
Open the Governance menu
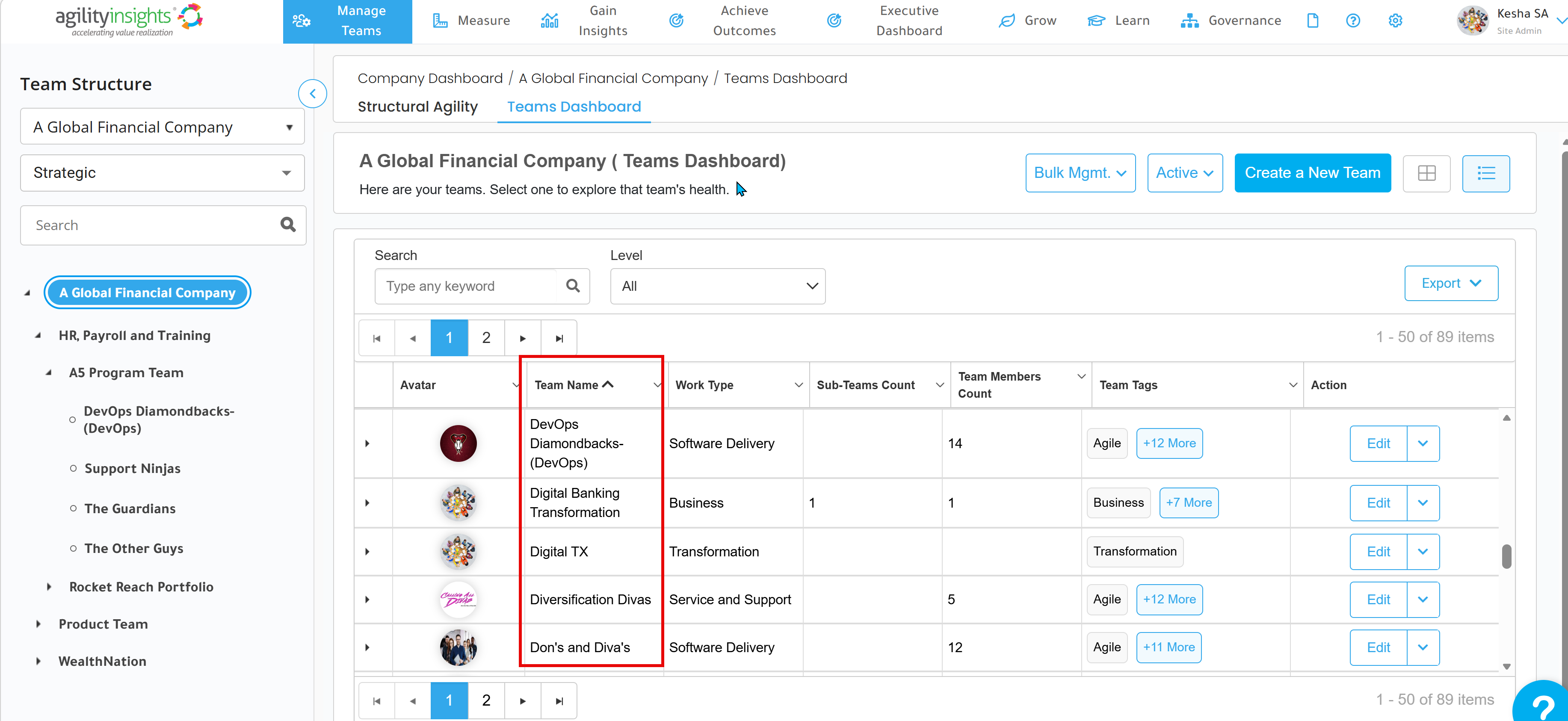[x=1231, y=21]
